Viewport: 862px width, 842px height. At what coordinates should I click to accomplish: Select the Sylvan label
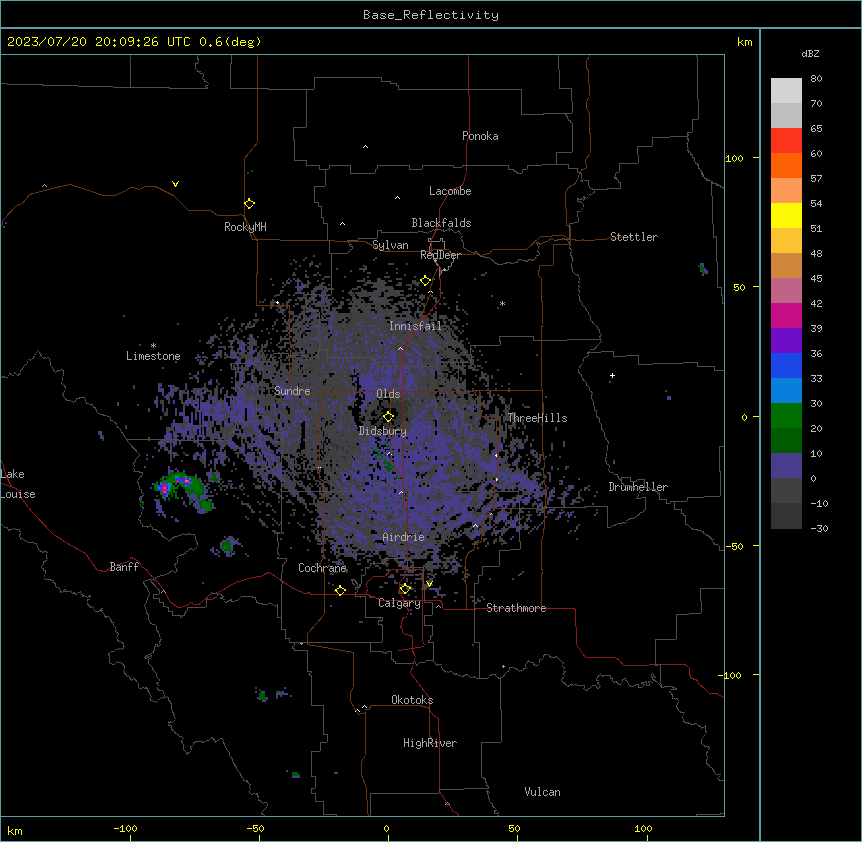point(390,245)
